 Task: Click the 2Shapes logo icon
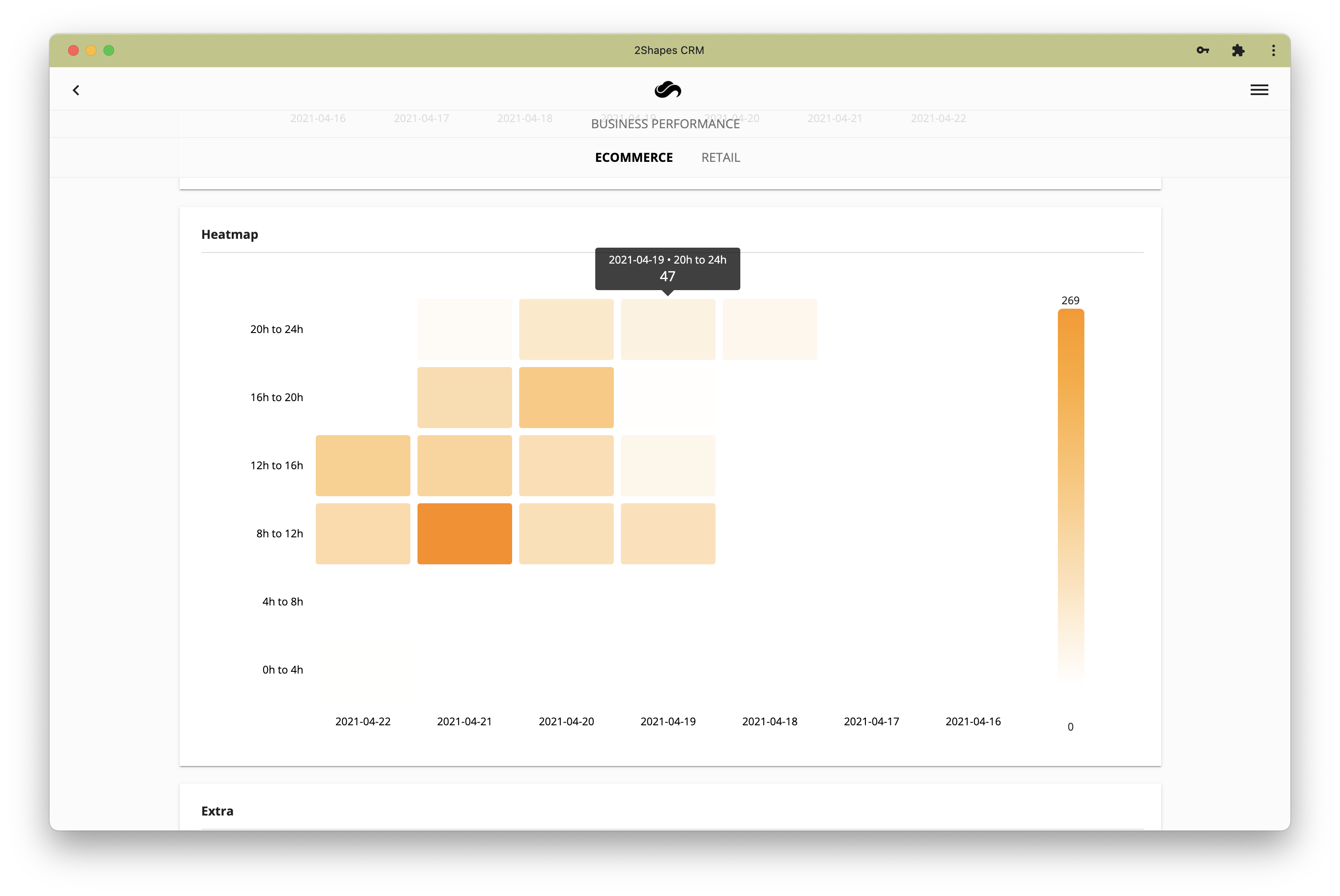point(667,90)
